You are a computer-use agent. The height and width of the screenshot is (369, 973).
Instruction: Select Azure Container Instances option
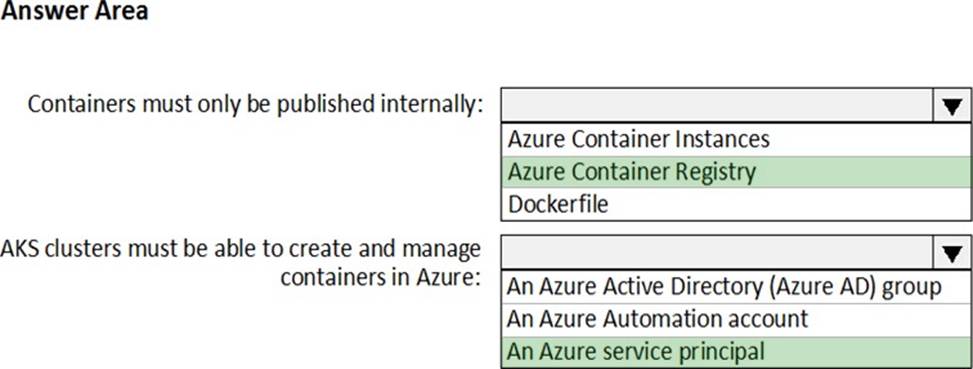736,139
